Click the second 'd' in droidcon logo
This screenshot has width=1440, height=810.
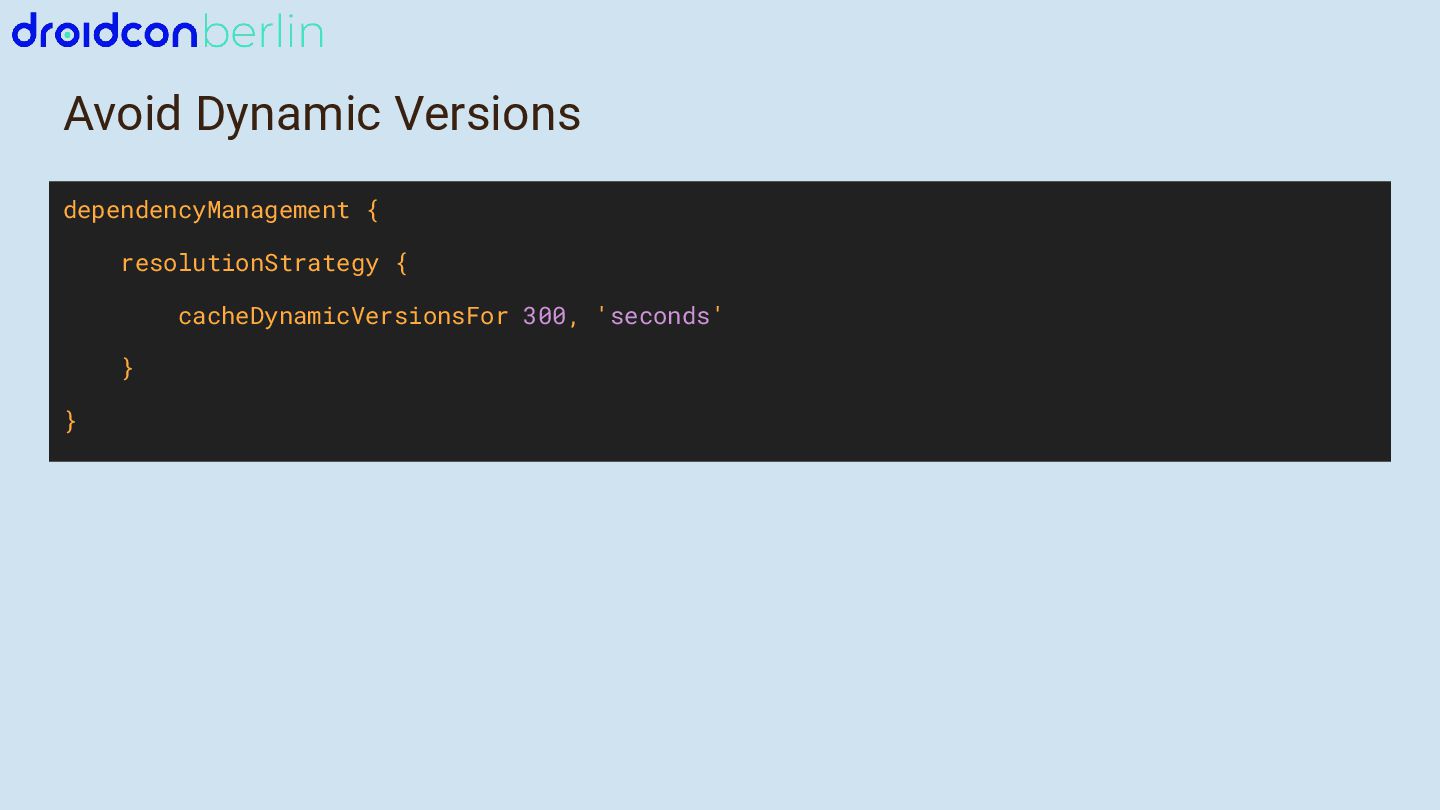point(106,31)
